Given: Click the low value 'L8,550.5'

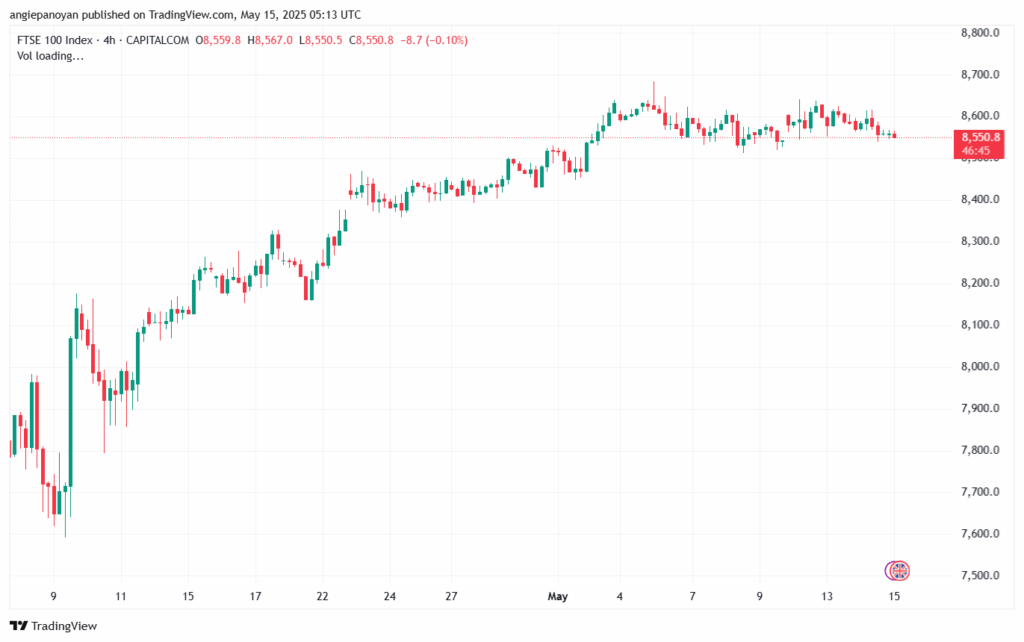Looking at the screenshot, I should click(321, 40).
